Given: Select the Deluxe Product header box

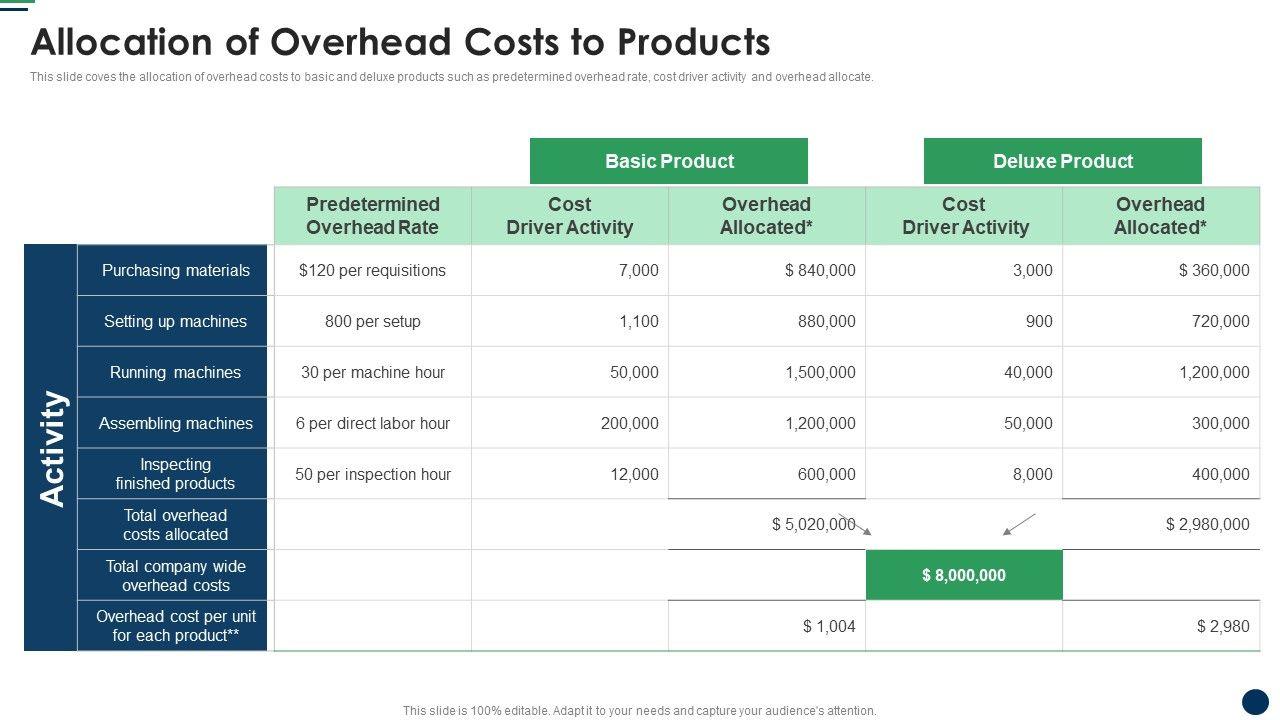Looking at the screenshot, I should [1062, 161].
